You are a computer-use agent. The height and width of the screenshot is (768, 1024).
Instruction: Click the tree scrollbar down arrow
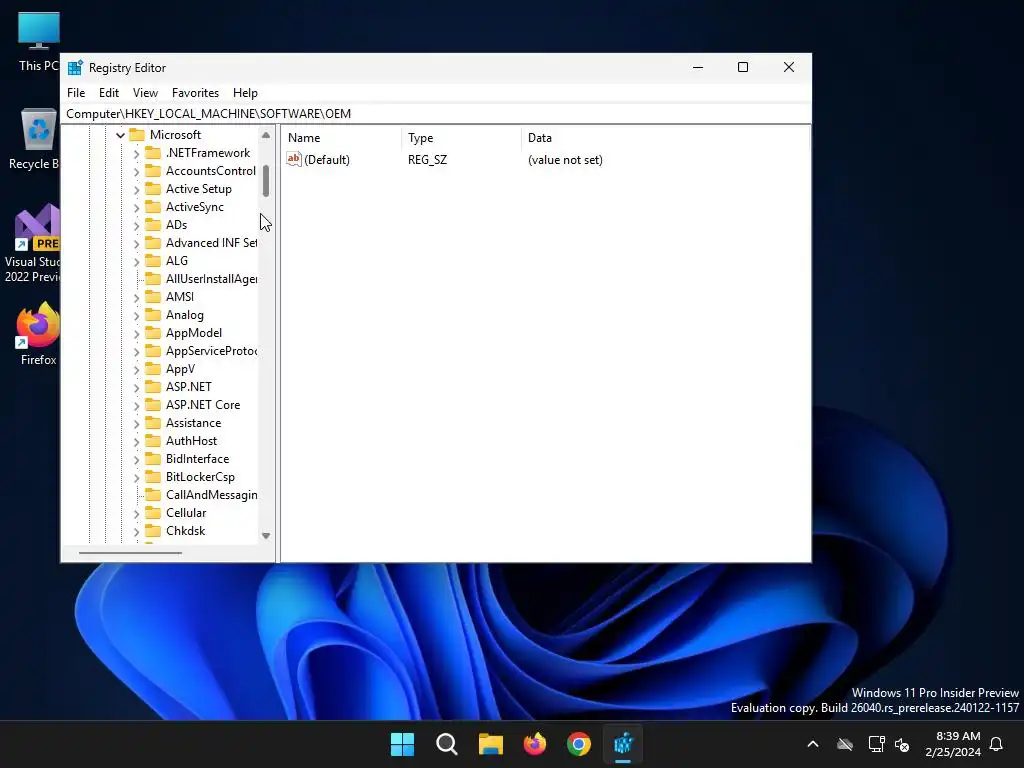pyautogui.click(x=266, y=536)
